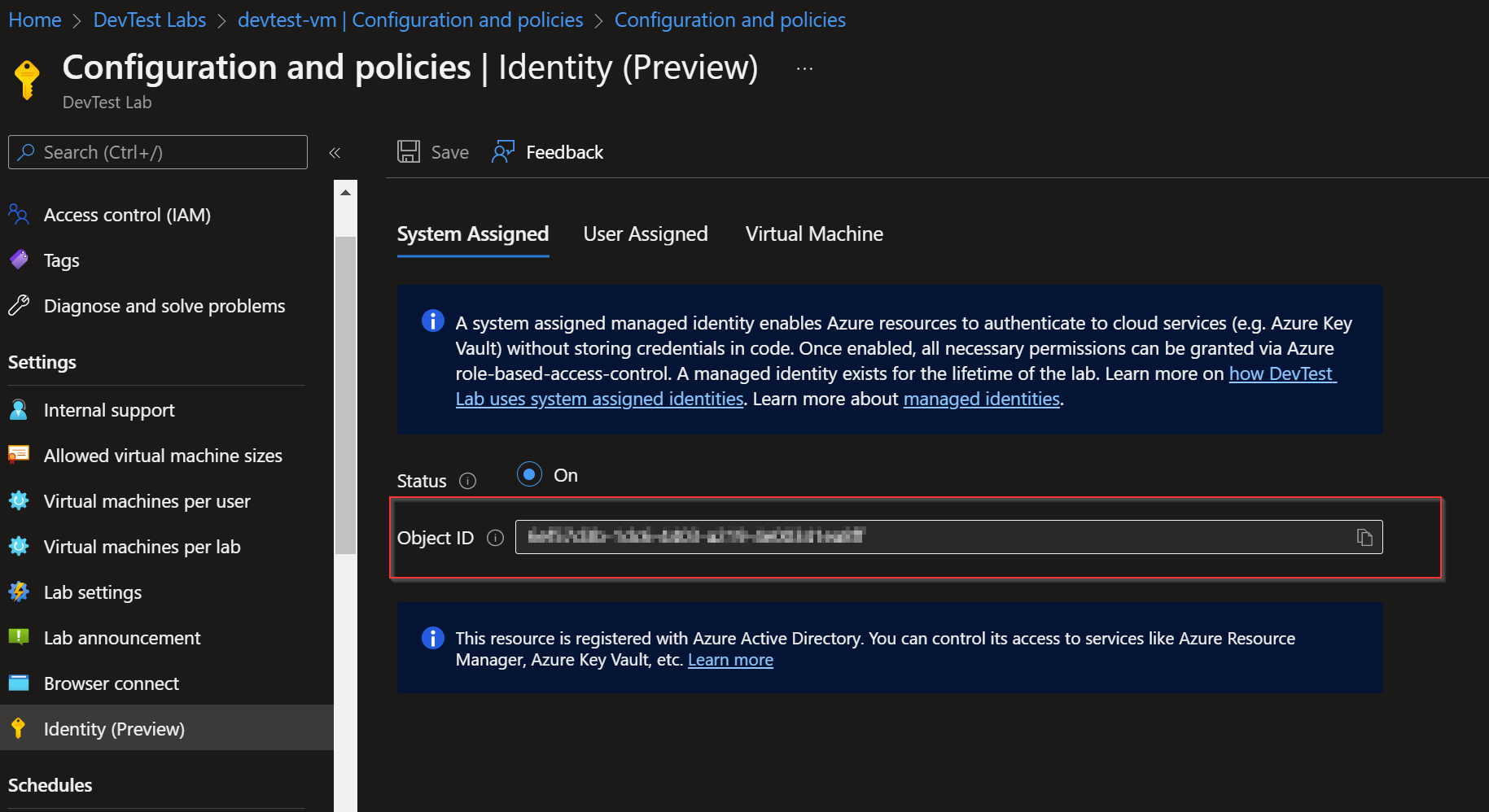Switch to the Virtual Machine tab

click(814, 234)
